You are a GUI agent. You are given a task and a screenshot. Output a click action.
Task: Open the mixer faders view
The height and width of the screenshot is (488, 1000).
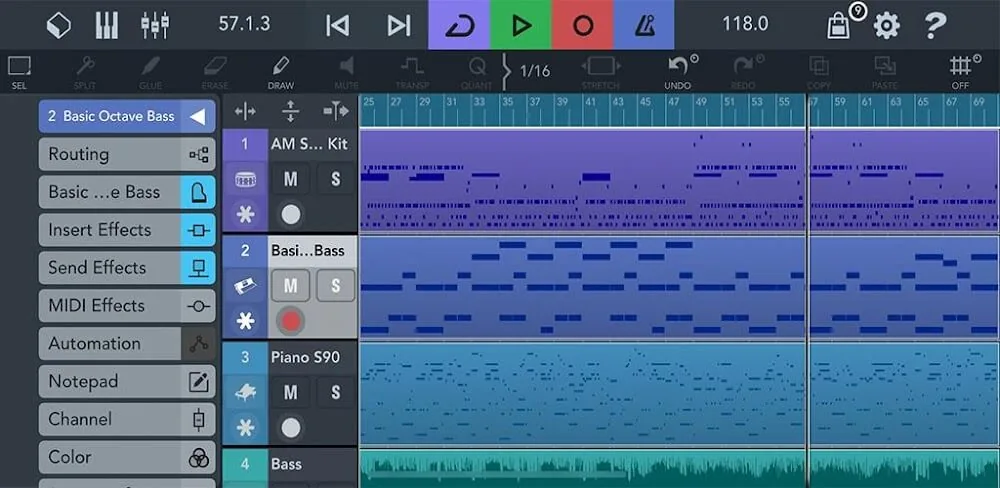pyautogui.click(x=155, y=26)
